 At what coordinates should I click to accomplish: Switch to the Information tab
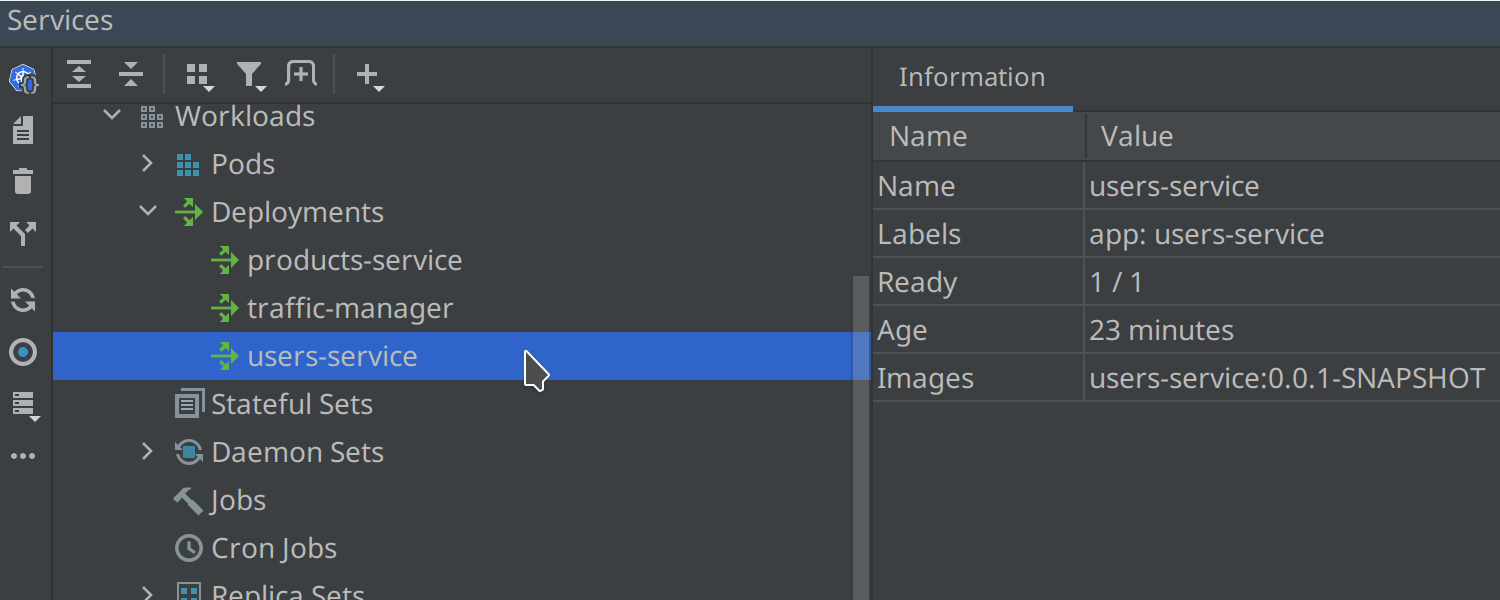tap(972, 77)
